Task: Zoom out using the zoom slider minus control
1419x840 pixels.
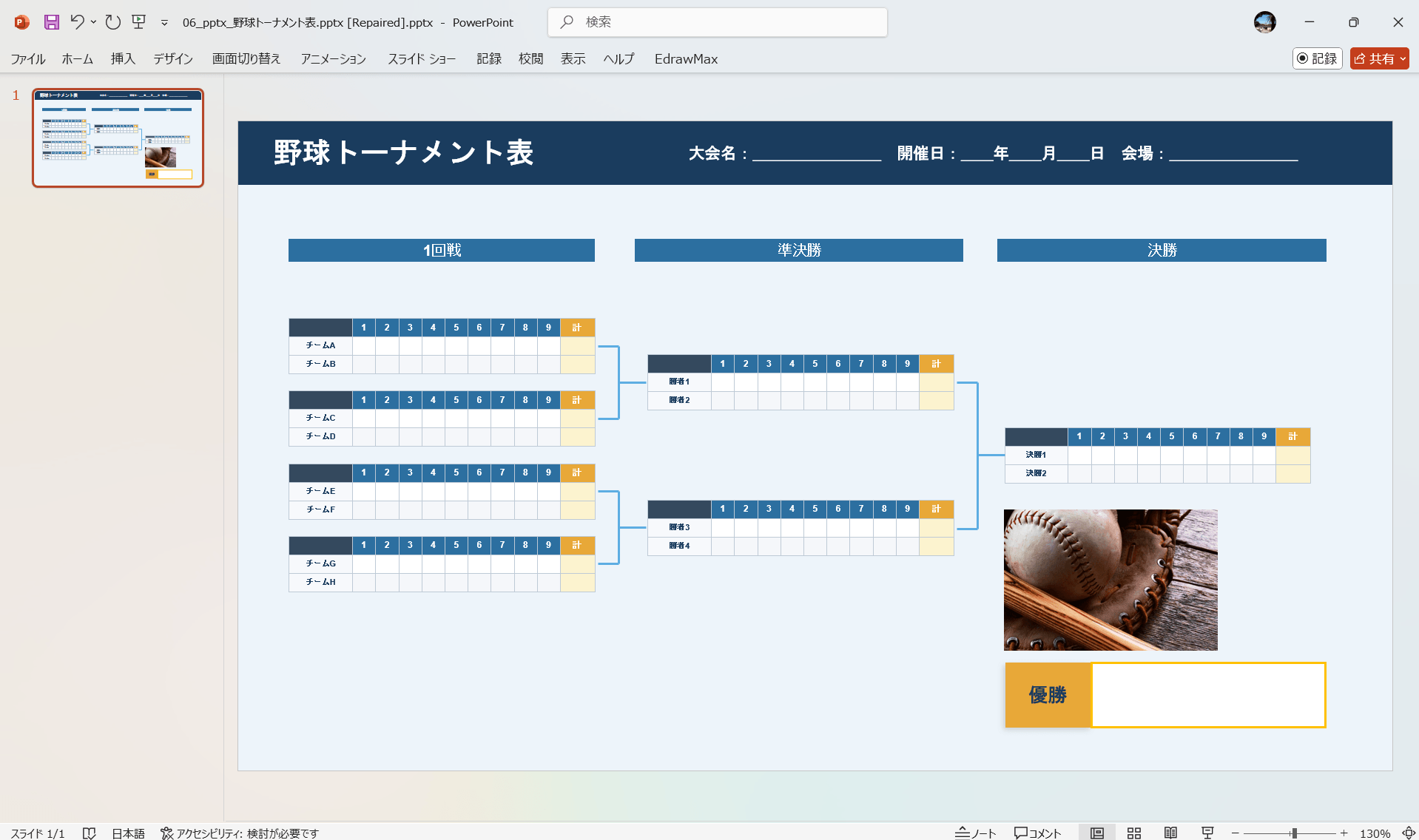Action: pyautogui.click(x=1234, y=833)
